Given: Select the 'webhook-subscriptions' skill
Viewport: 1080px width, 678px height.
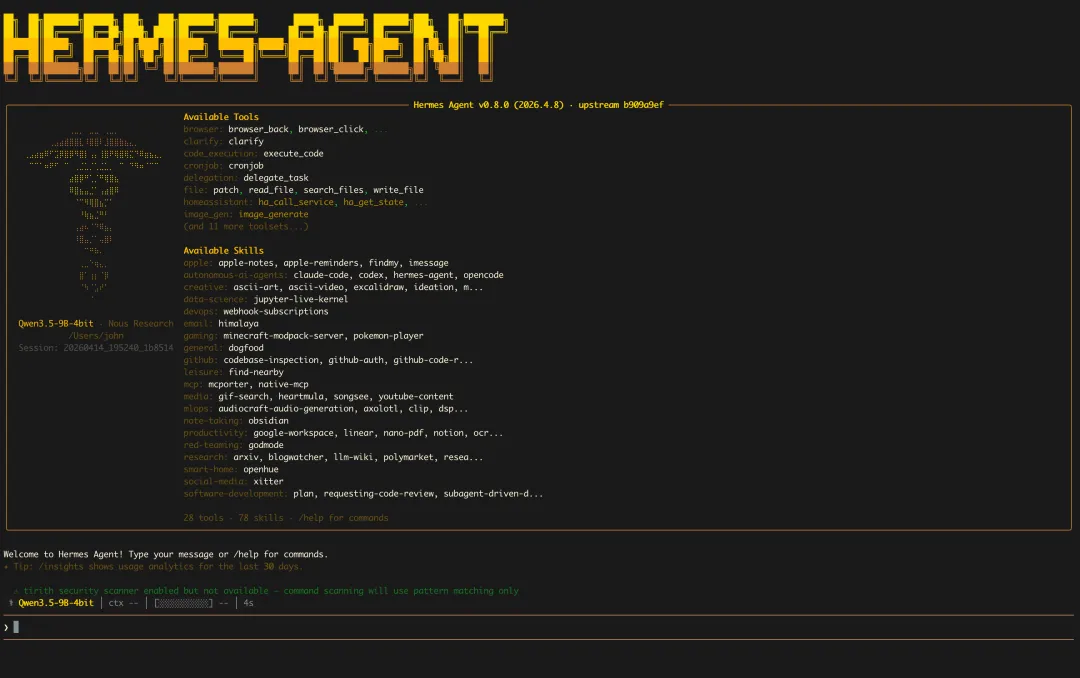Looking at the screenshot, I should coord(276,311).
